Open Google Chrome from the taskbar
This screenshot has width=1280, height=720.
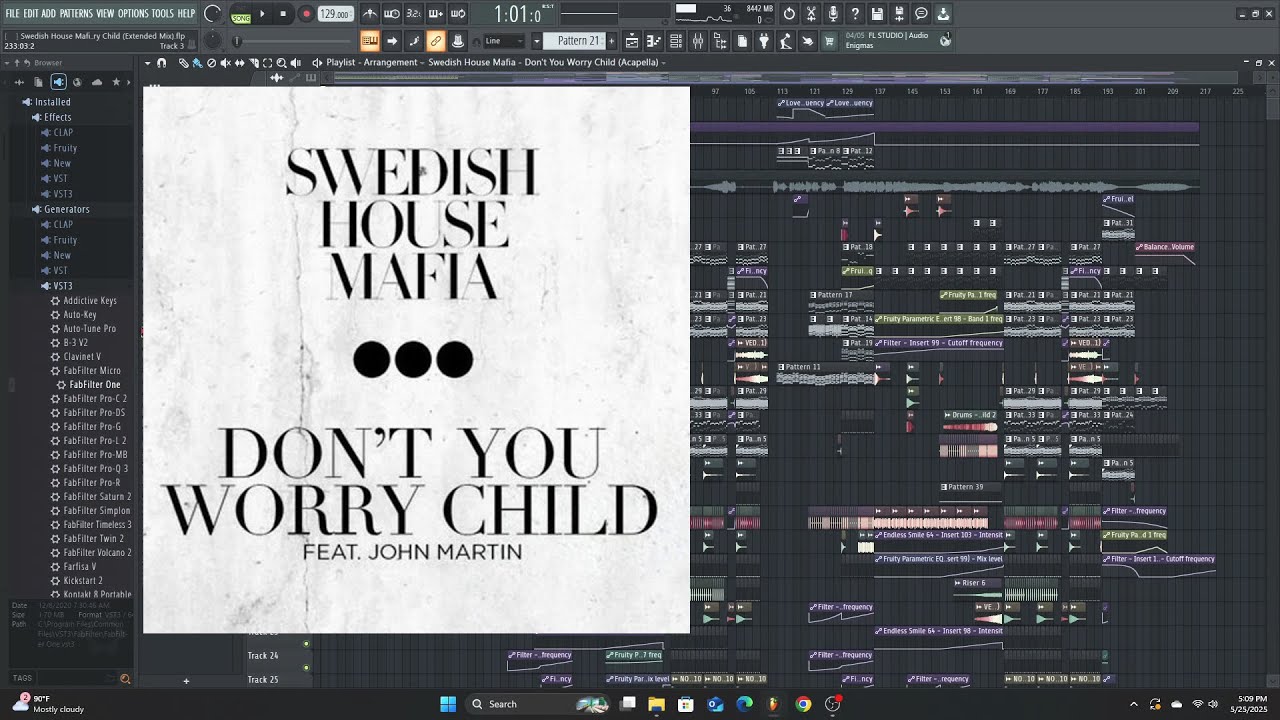(803, 704)
